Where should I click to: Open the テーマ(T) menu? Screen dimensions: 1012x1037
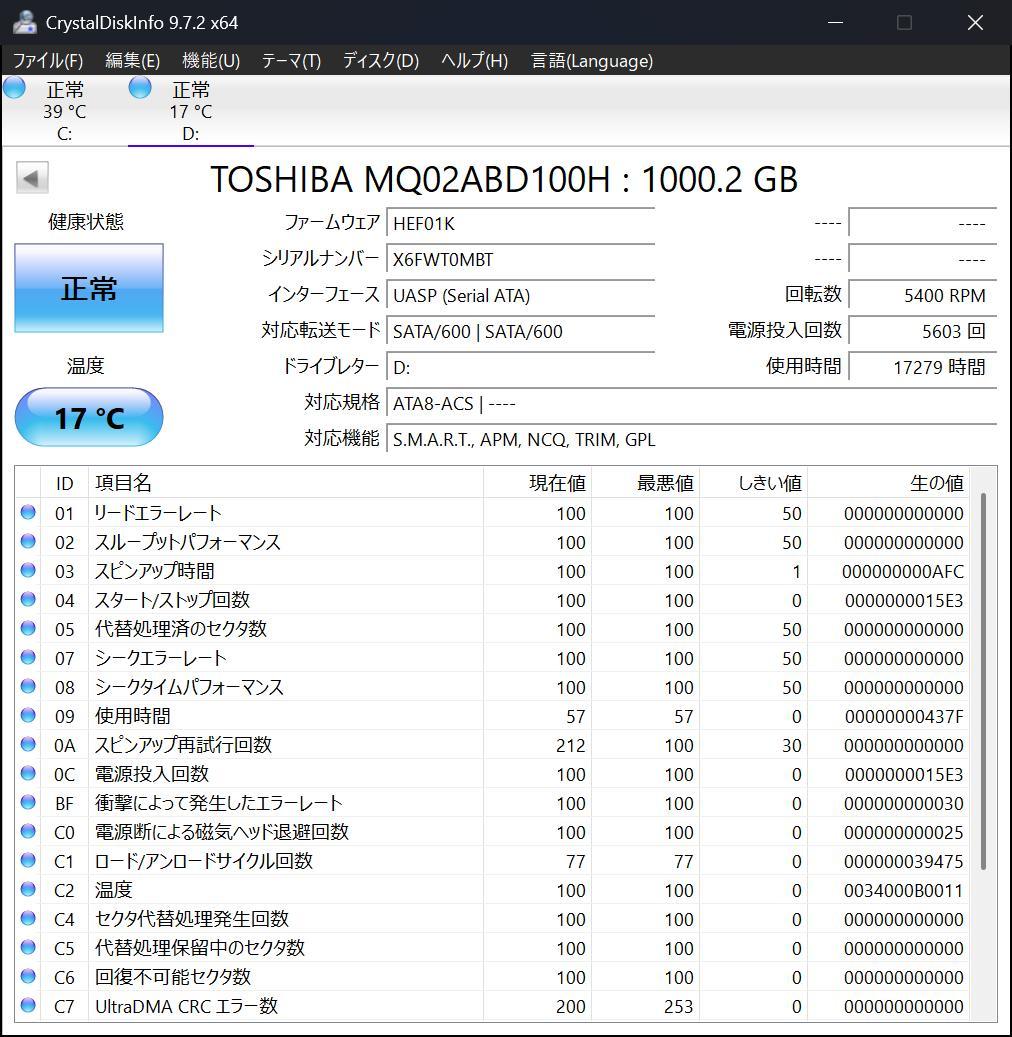pos(291,61)
